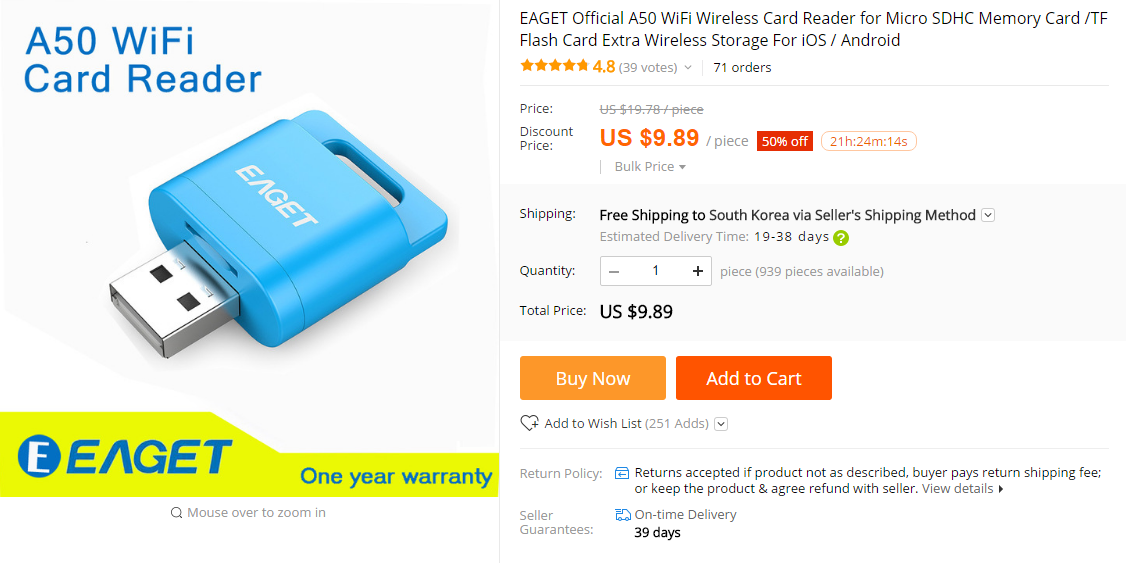Screen dimensions: 1126x563
Task: Click the Add to Cart button
Action: tap(753, 378)
